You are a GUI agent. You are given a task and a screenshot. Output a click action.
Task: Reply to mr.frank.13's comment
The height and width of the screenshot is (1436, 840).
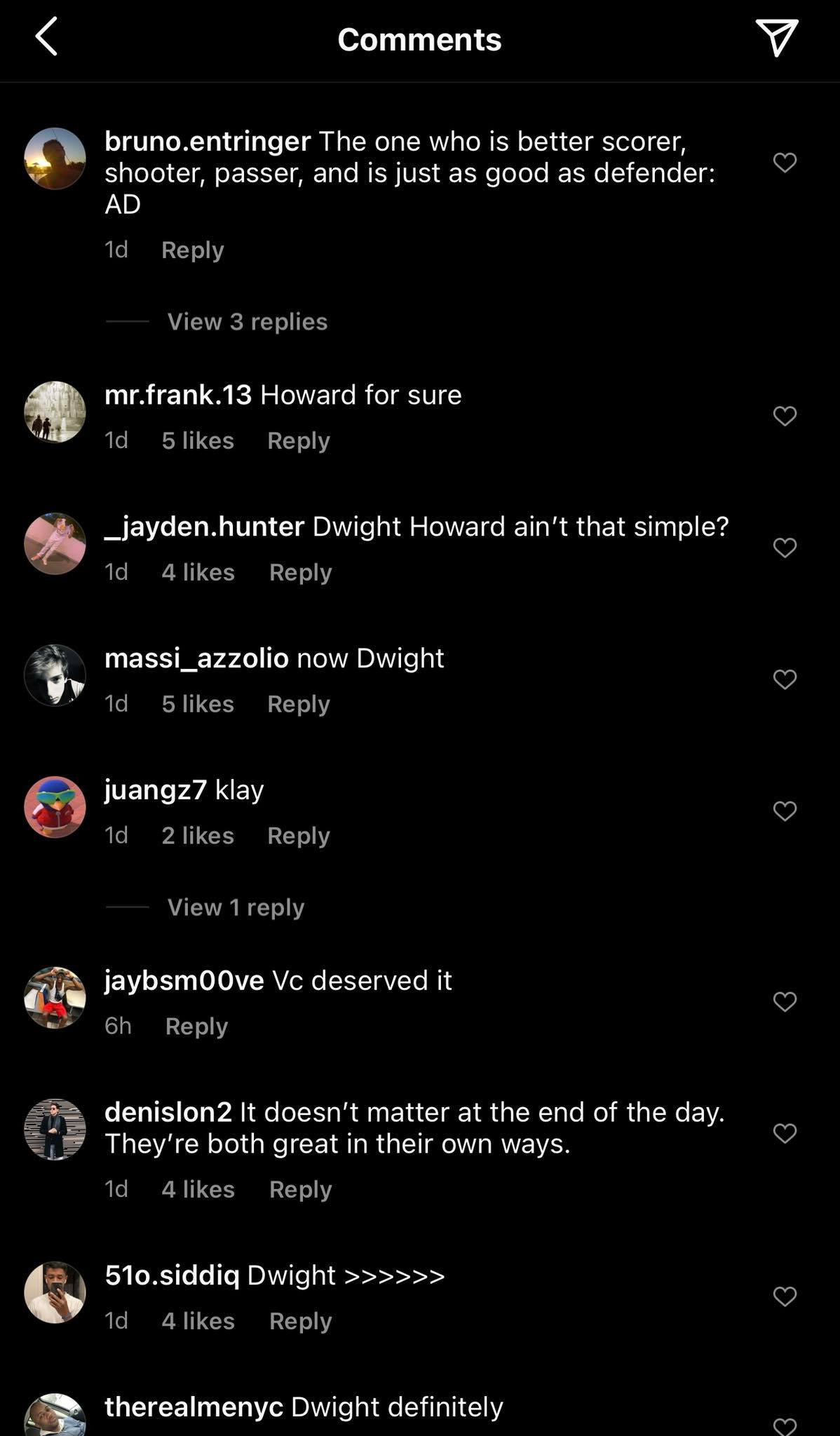pos(298,440)
